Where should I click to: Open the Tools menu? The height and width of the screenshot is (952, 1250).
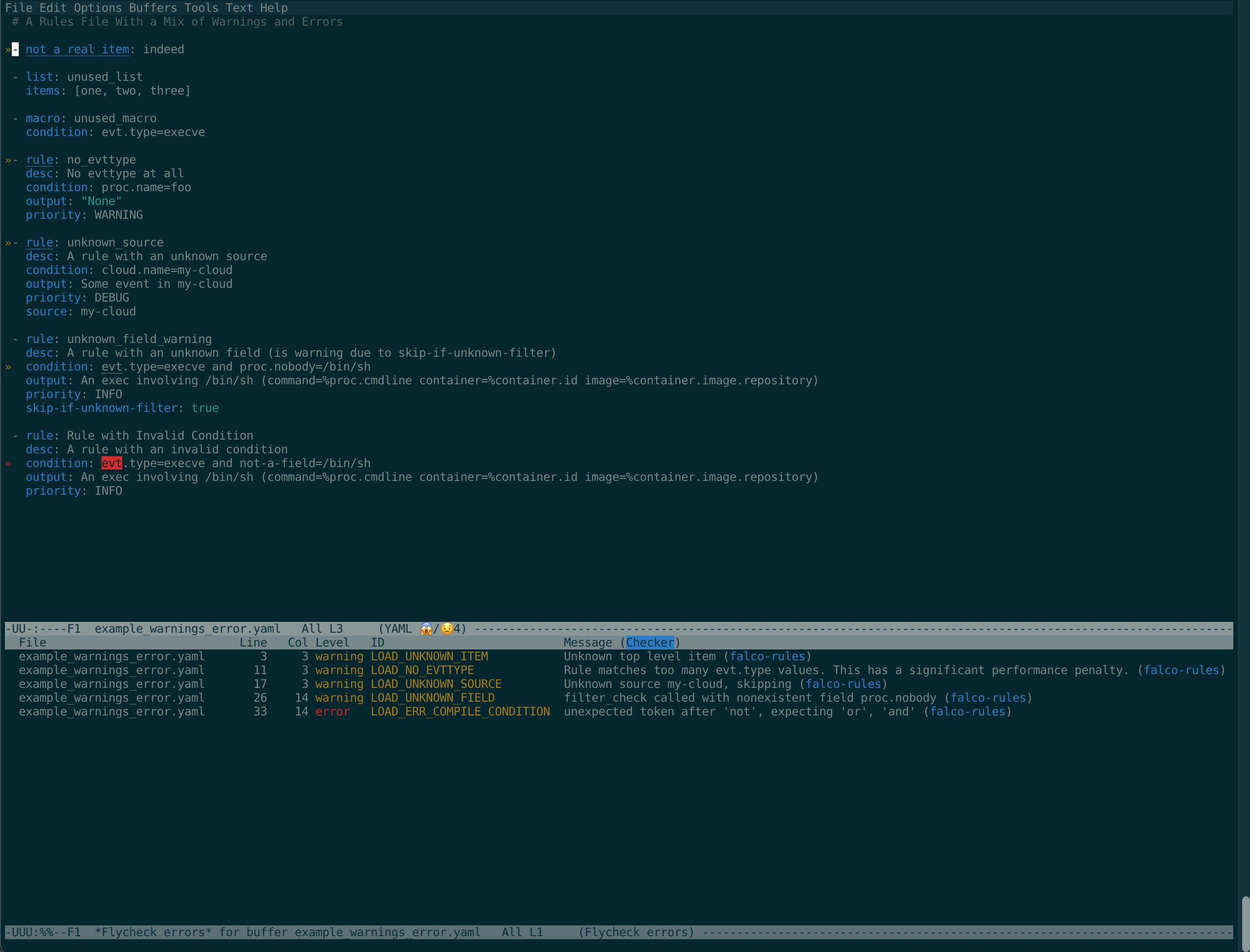coord(201,8)
